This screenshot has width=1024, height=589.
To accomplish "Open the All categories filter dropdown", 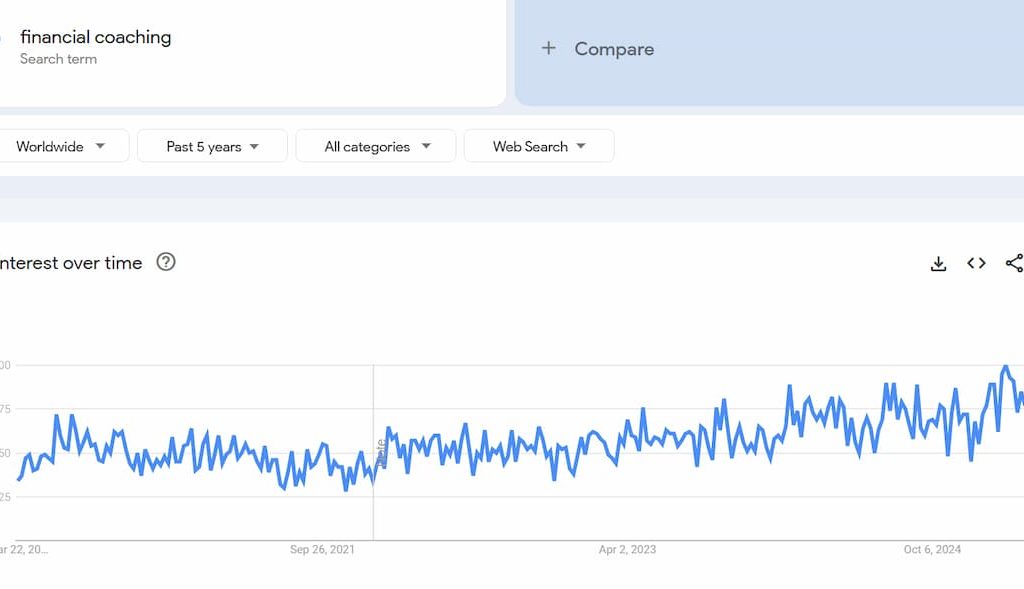I will (x=376, y=146).
